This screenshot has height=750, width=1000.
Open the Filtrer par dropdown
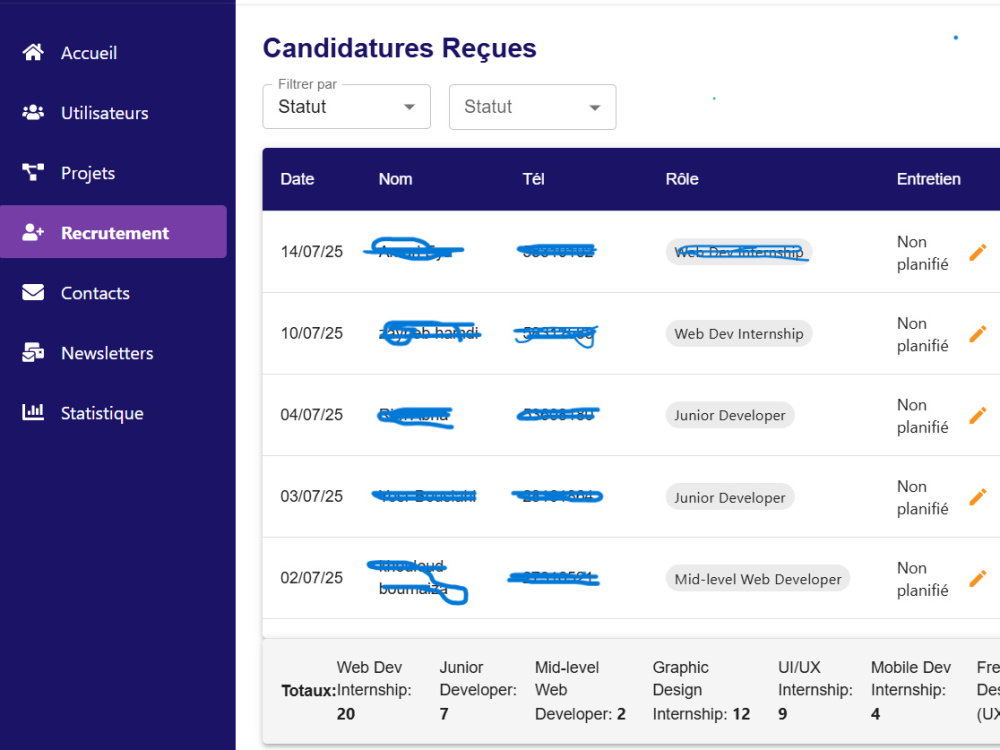pos(346,107)
